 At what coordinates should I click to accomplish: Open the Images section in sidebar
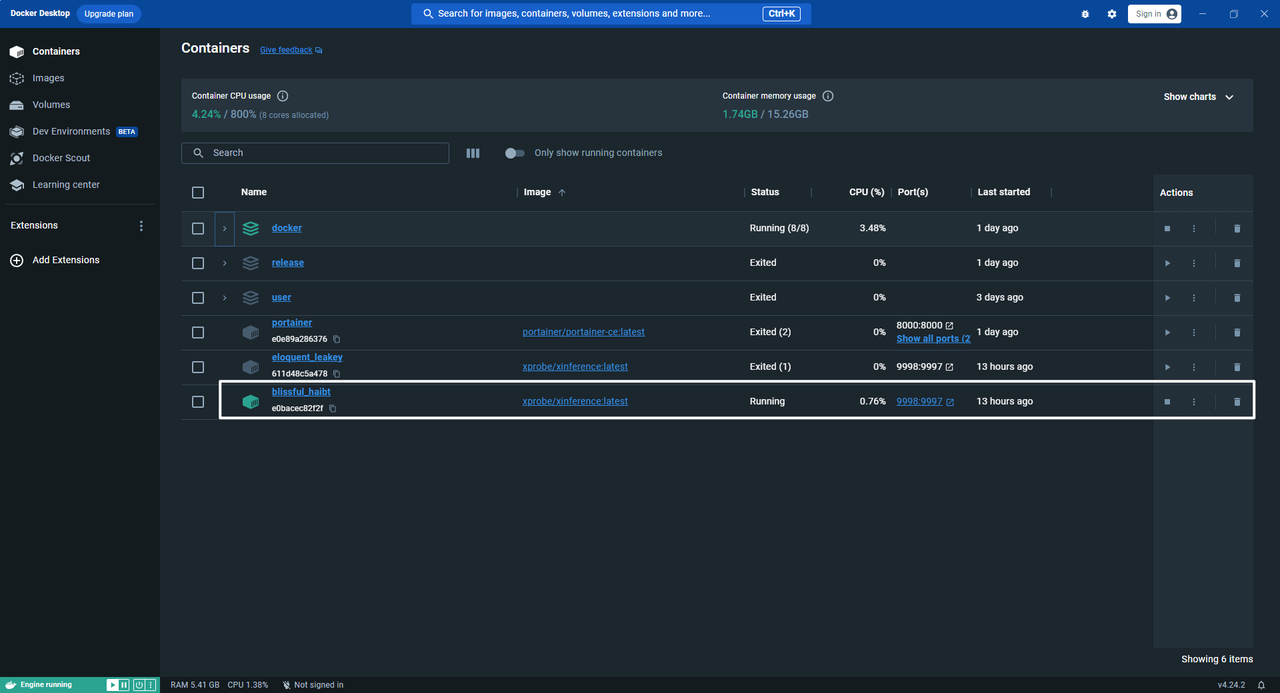tap(48, 78)
